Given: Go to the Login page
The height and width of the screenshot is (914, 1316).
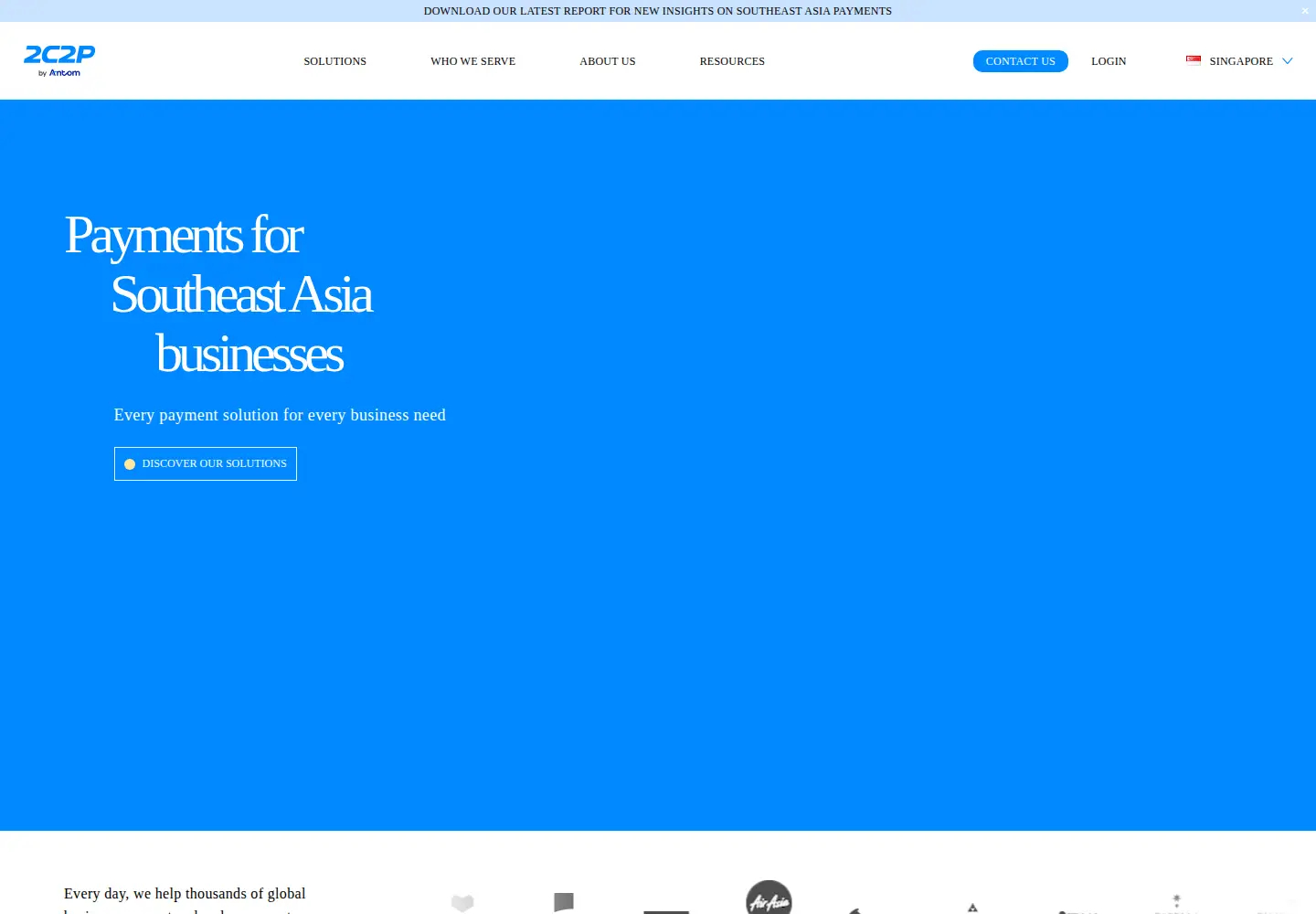Looking at the screenshot, I should point(1109,61).
